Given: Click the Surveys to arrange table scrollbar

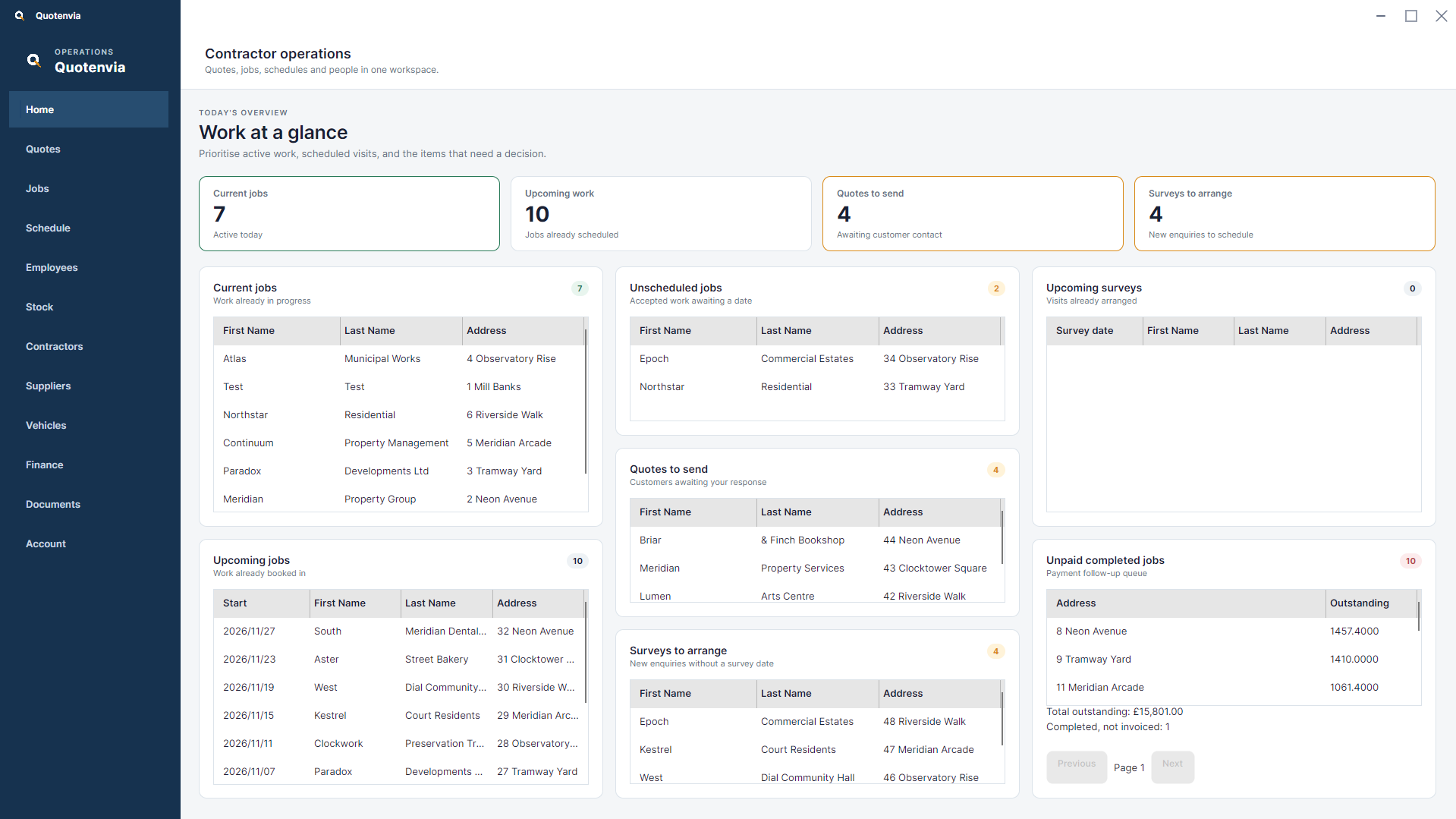Looking at the screenshot, I should (1002, 719).
